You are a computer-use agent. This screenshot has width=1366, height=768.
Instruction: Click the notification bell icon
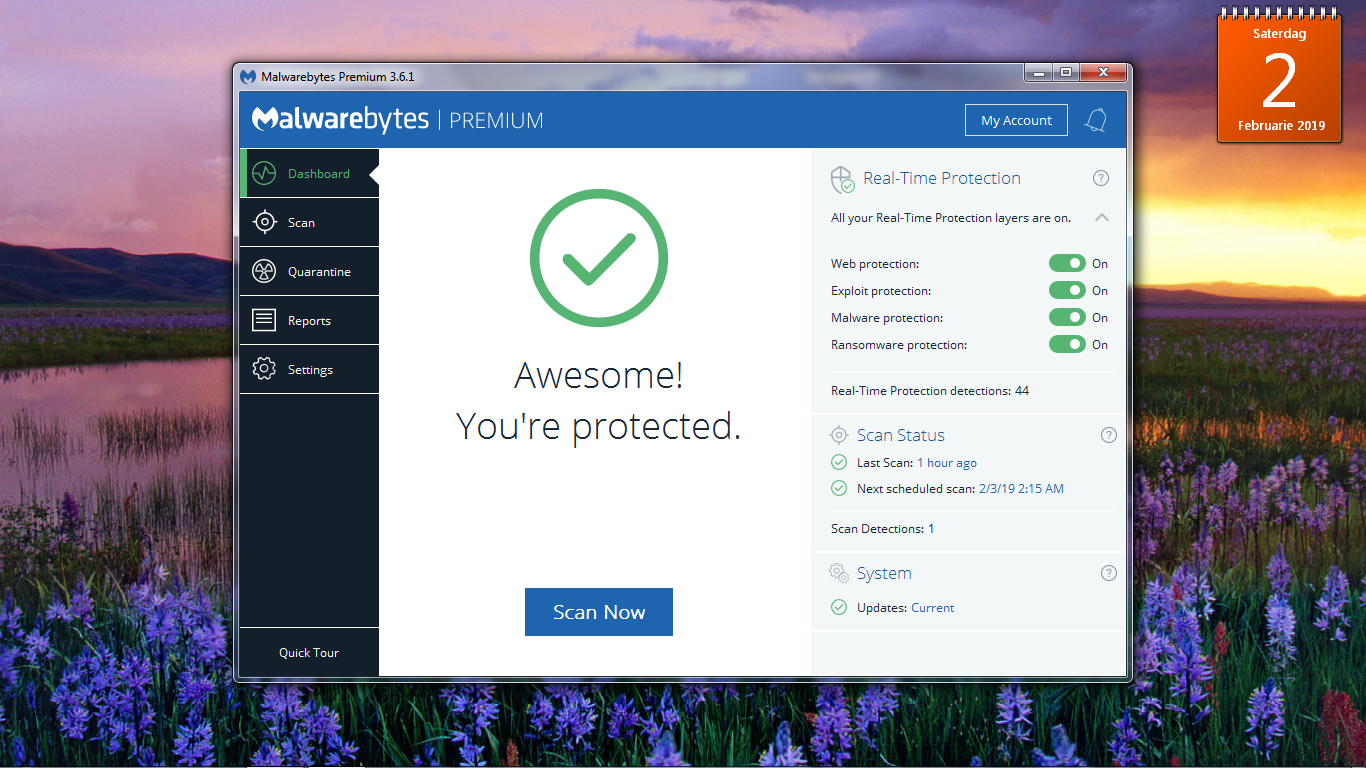(x=1095, y=120)
